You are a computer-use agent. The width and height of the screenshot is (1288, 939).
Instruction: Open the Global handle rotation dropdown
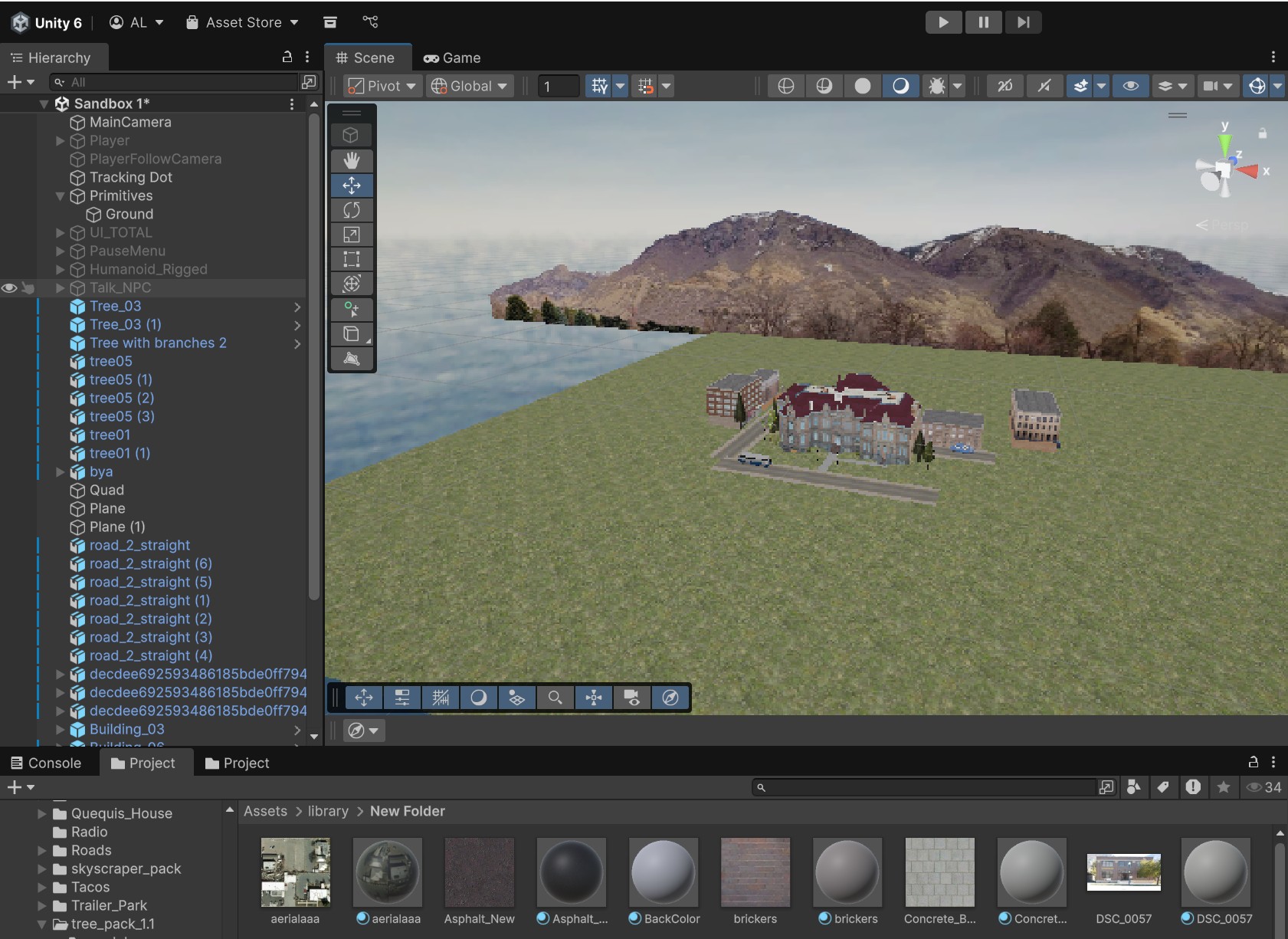pyautogui.click(x=470, y=86)
